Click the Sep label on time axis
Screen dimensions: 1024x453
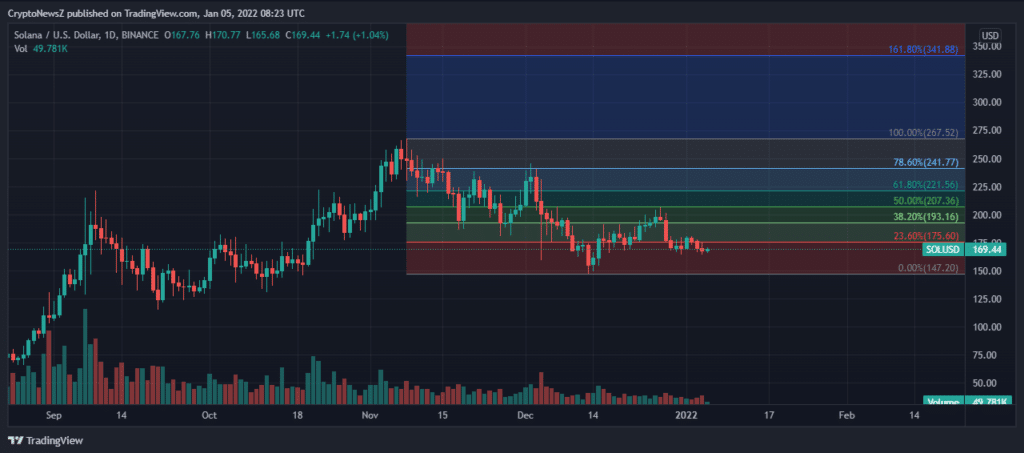point(54,414)
